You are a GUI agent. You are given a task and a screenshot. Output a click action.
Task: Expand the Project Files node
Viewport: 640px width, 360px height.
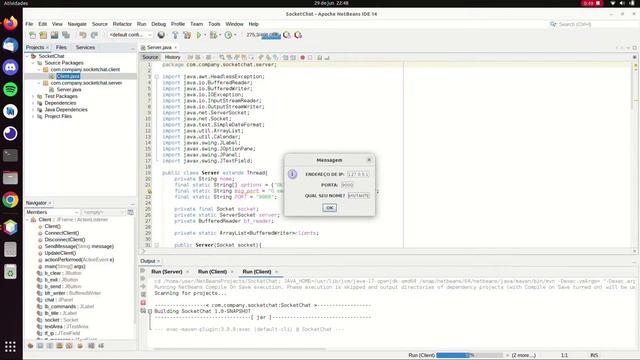[x=33, y=116]
